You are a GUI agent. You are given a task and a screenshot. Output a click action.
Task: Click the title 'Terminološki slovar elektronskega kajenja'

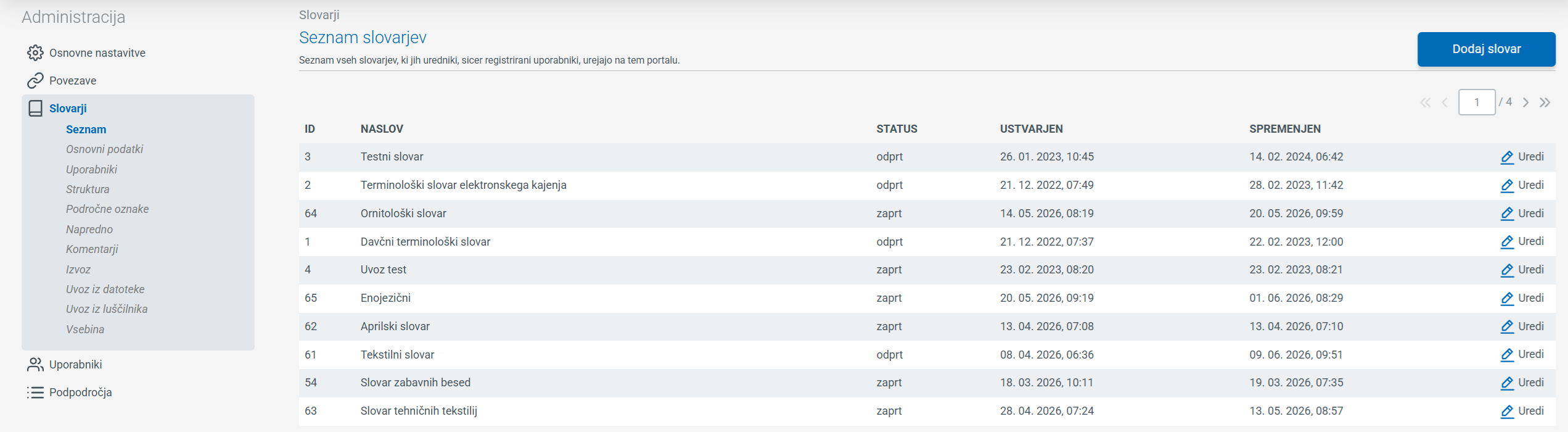coord(463,185)
